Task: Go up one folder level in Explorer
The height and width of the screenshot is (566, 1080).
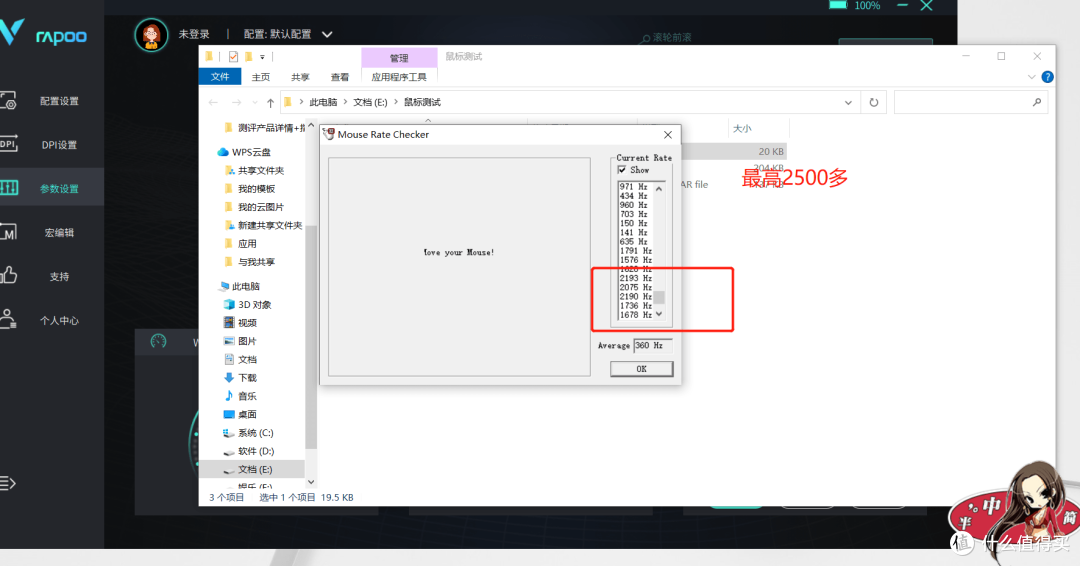Action: 270,103
